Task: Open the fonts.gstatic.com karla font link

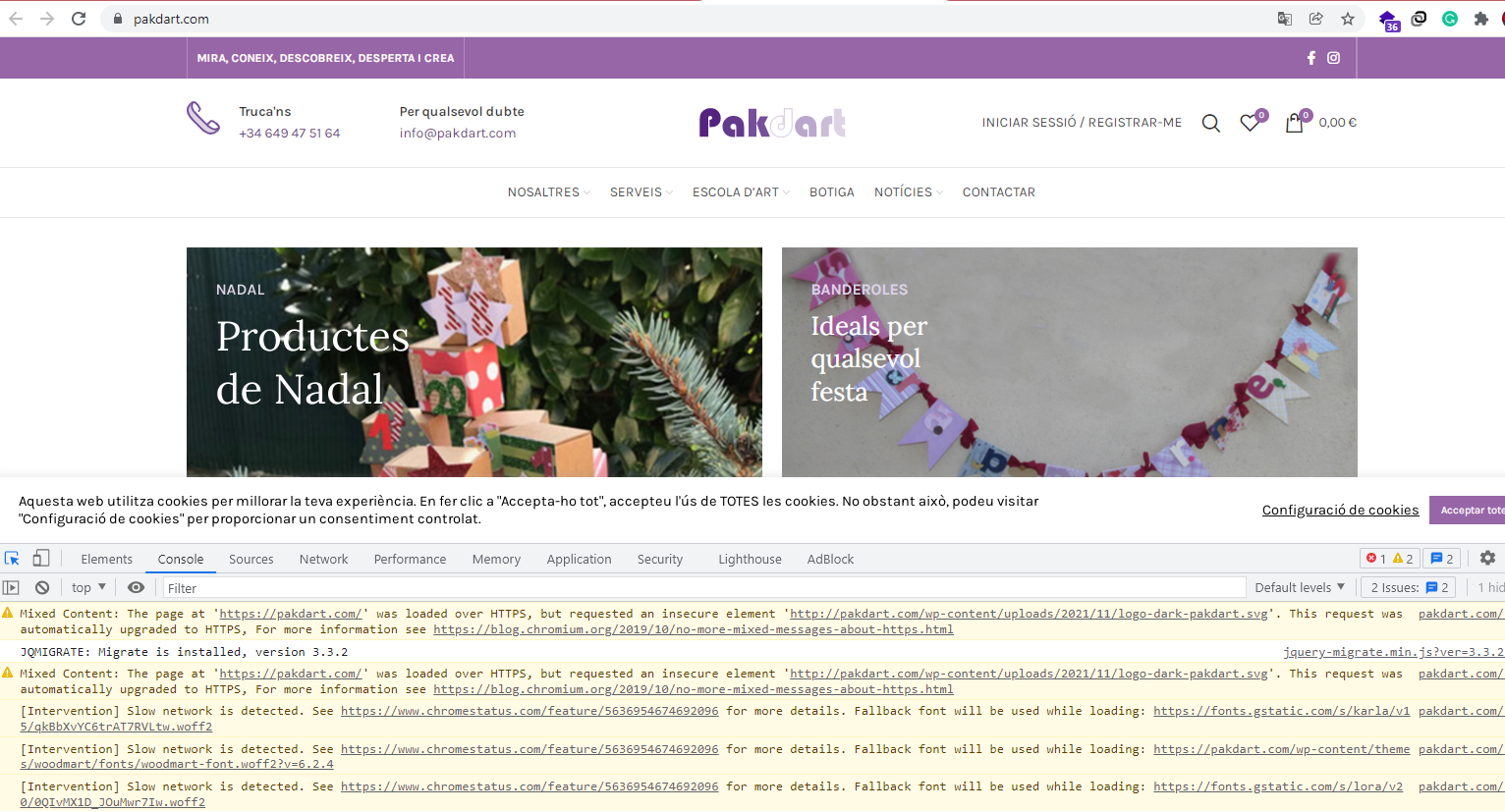Action: click(1281, 711)
